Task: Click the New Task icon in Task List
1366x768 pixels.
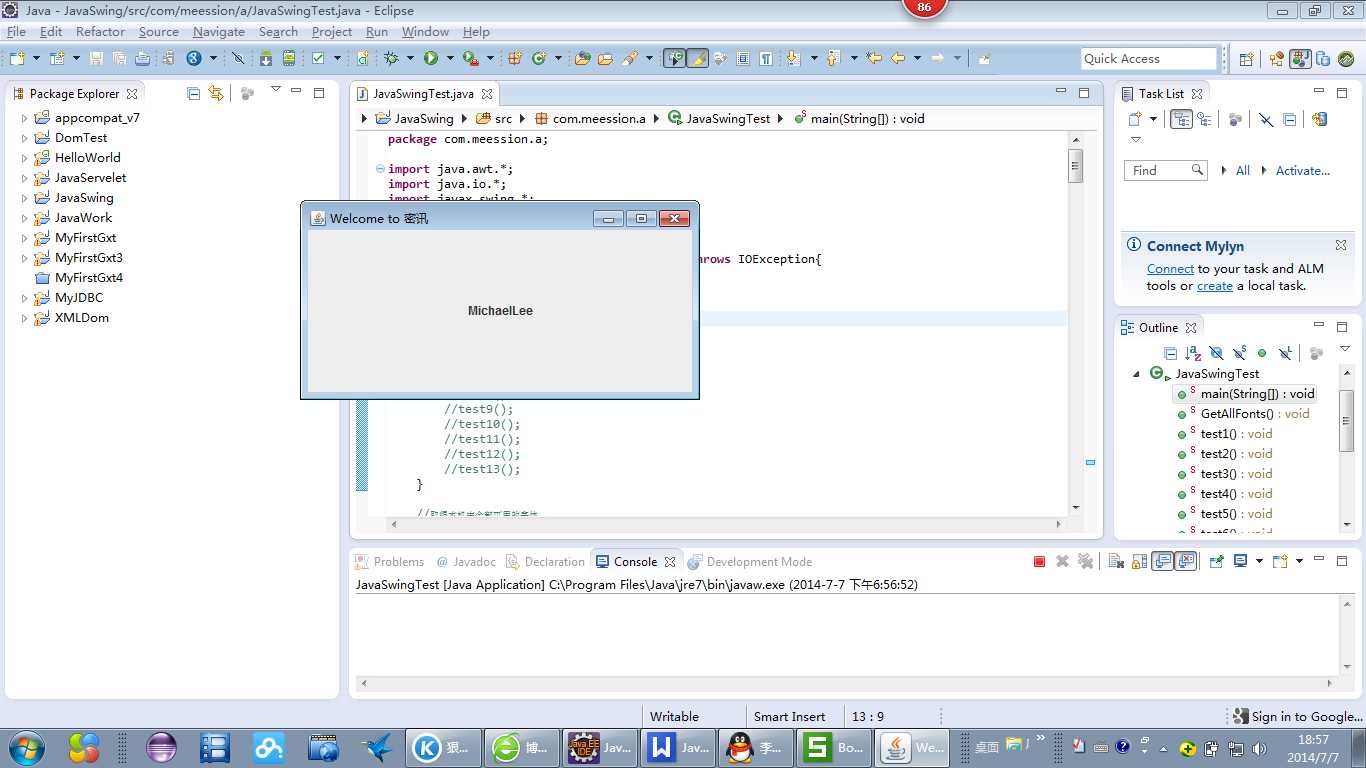Action: [x=1135, y=120]
